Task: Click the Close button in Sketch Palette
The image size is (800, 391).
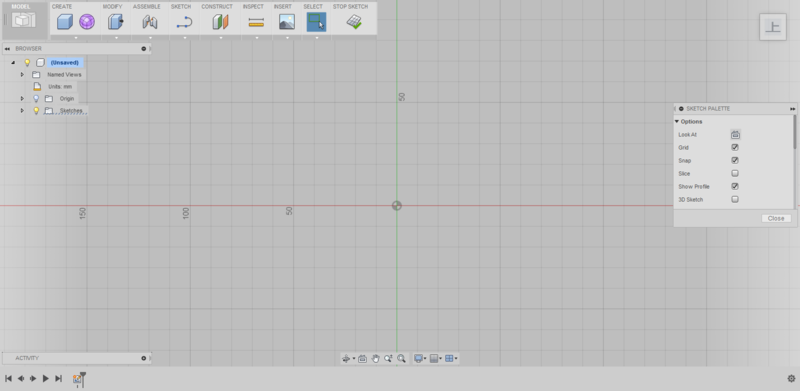Action: 776,218
